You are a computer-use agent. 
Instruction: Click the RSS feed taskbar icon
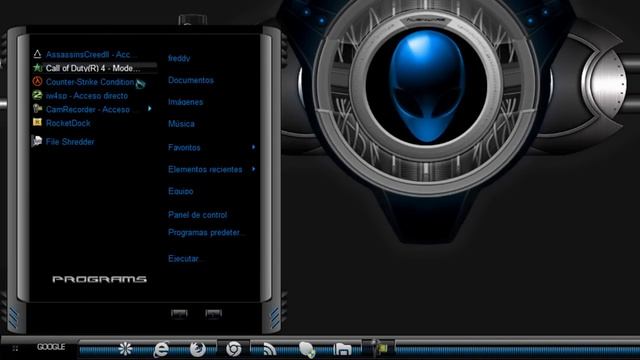click(269, 349)
